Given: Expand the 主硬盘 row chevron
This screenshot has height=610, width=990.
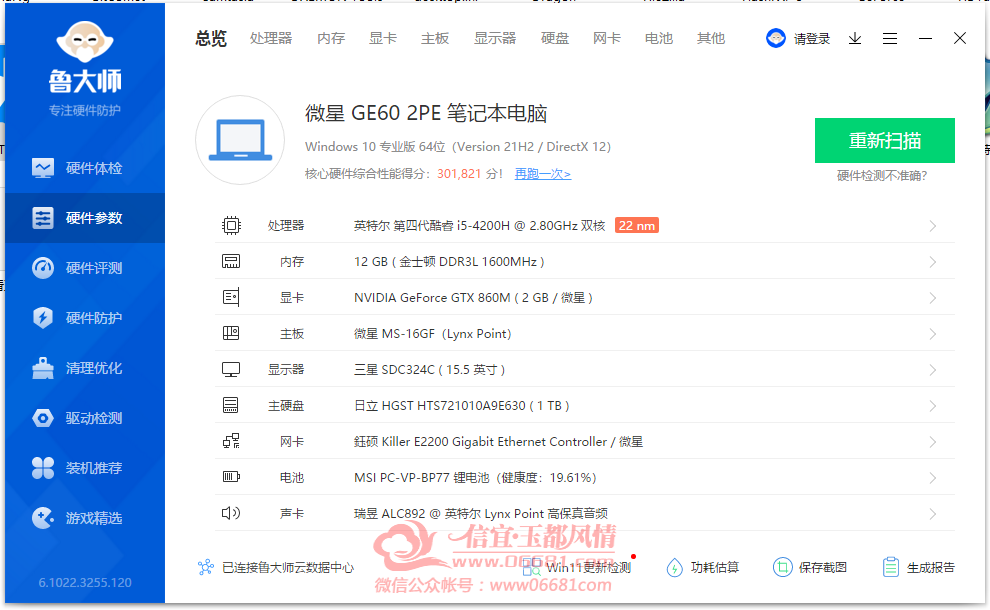Looking at the screenshot, I should click(933, 406).
